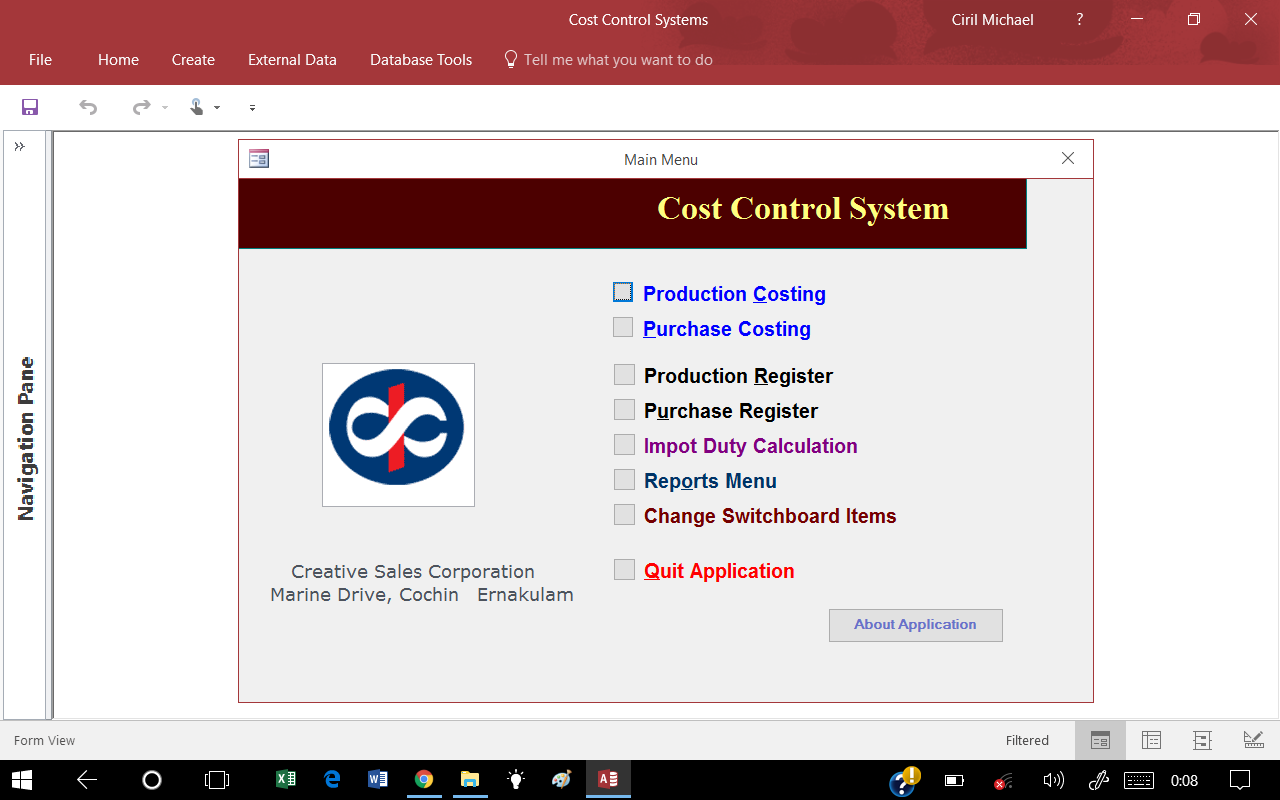1280x800 pixels.
Task: Open the Home ribbon tab
Action: 118,60
